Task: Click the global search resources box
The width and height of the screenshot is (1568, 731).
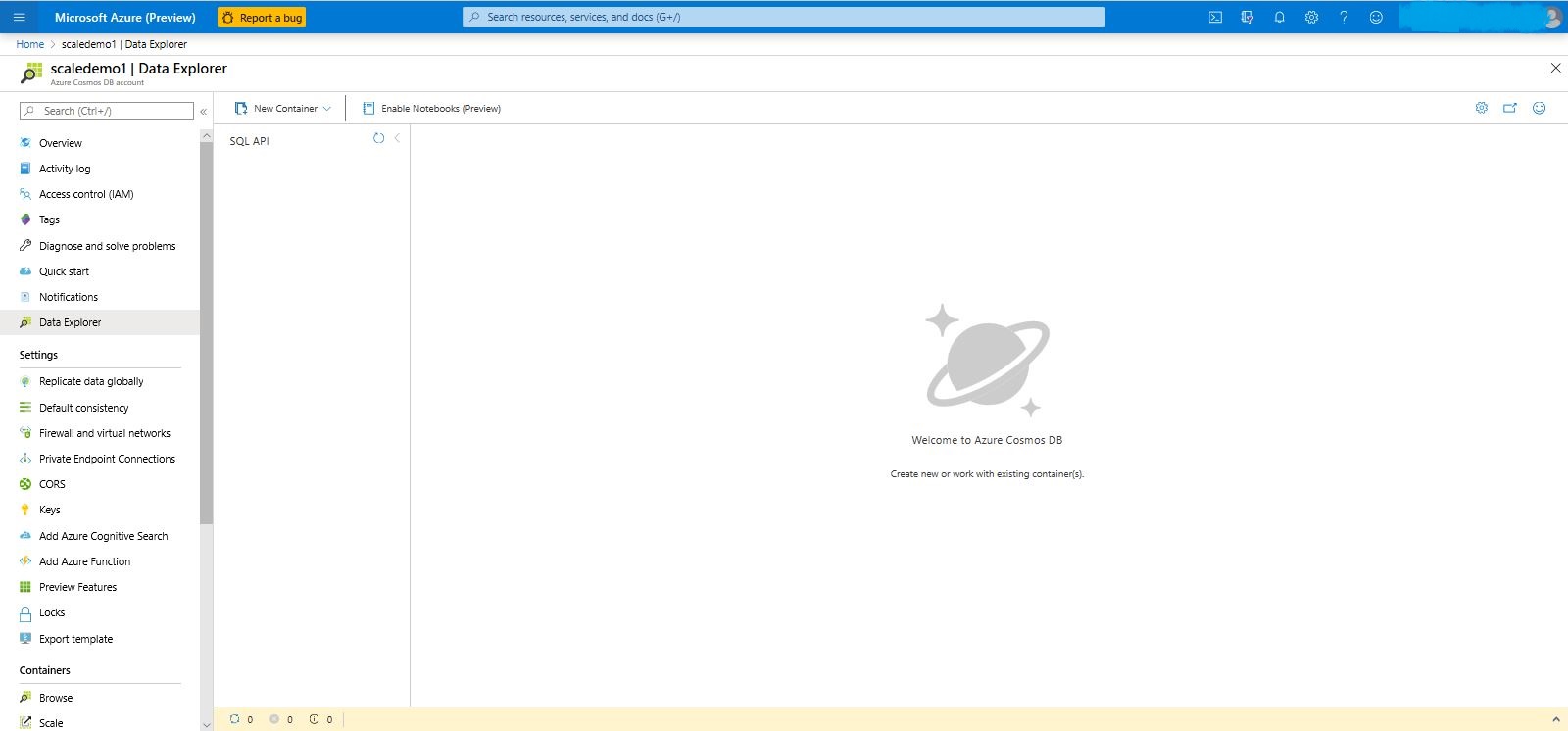Action: 784,17
